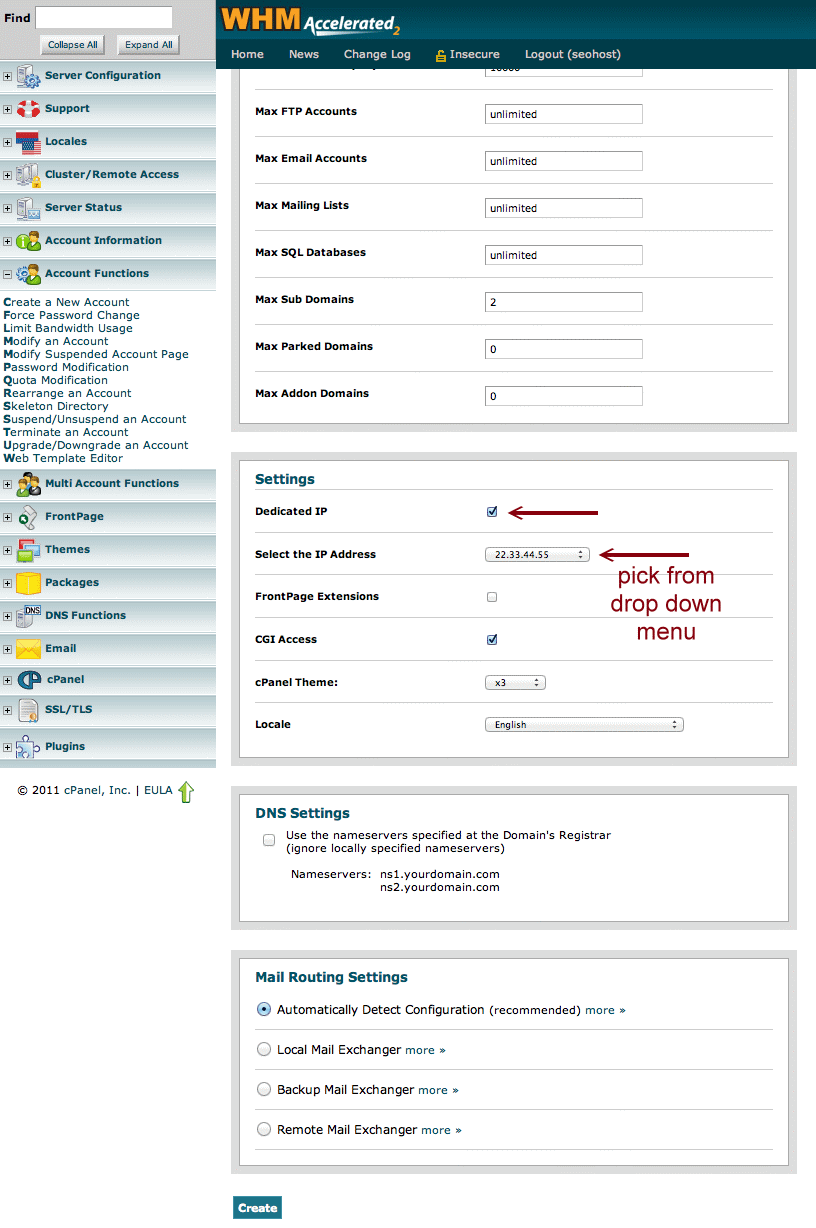Click the Packages box icon
Screen dimensions: 816x1228
point(28,583)
